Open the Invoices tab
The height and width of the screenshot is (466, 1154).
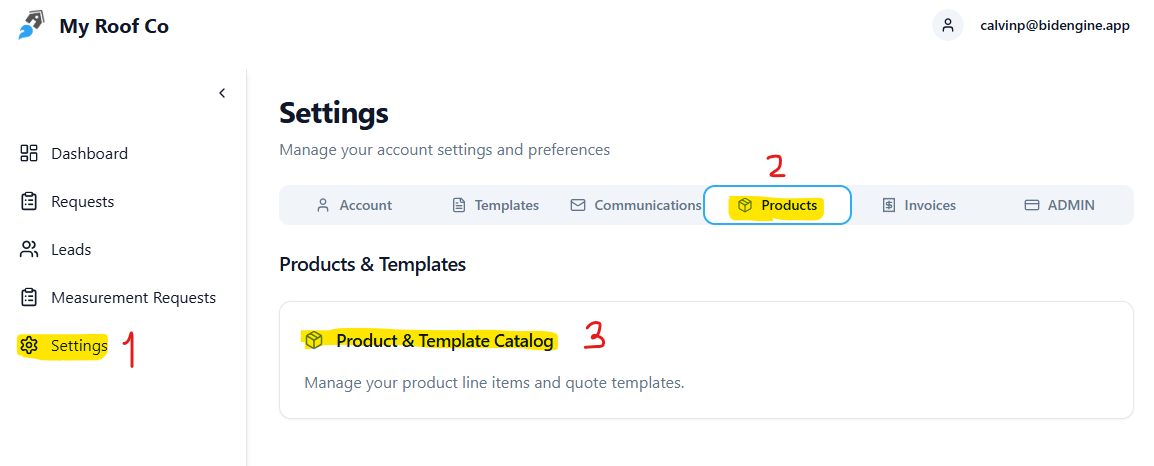tap(919, 205)
